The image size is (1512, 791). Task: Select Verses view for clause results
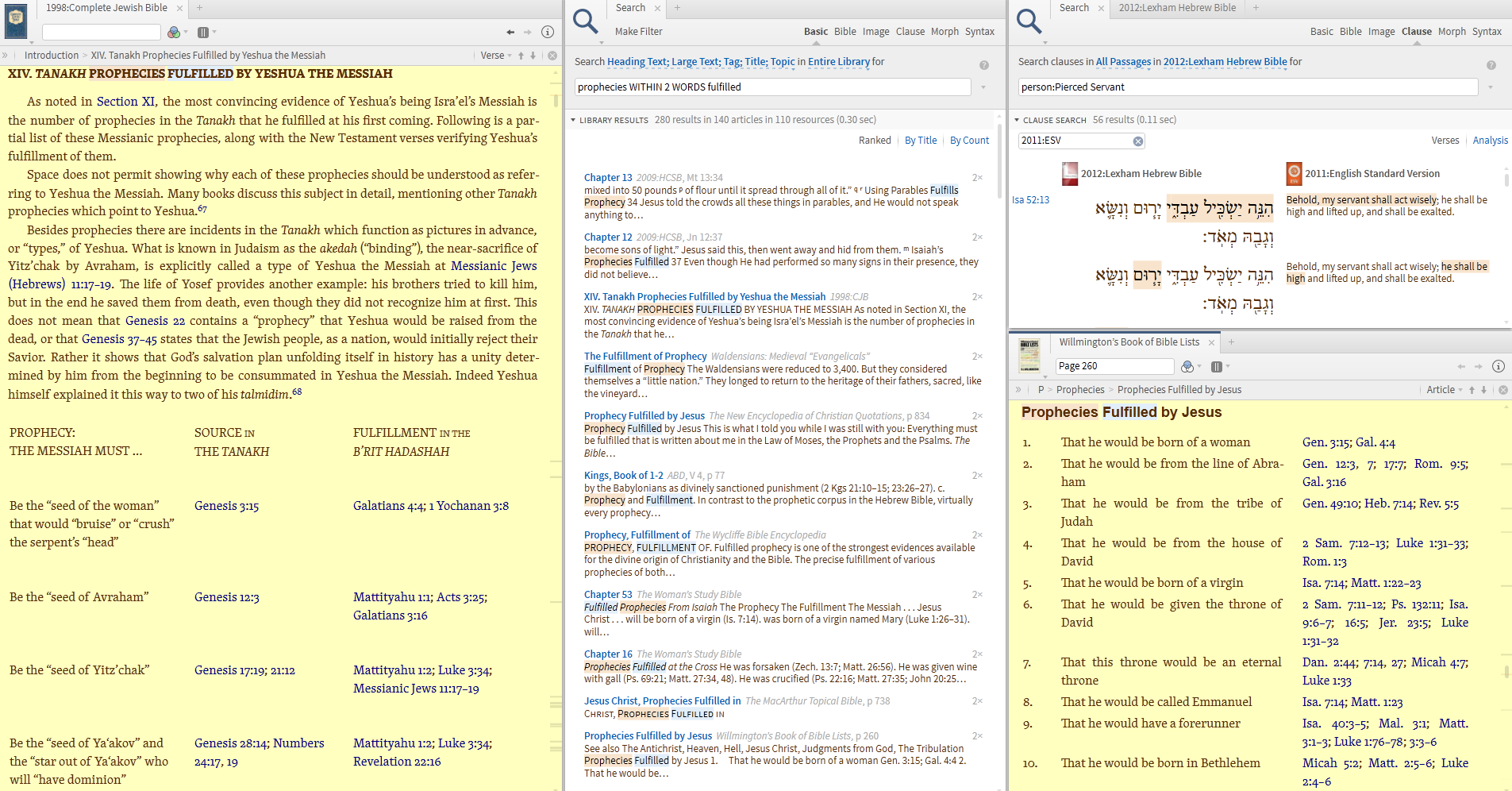tap(1445, 141)
